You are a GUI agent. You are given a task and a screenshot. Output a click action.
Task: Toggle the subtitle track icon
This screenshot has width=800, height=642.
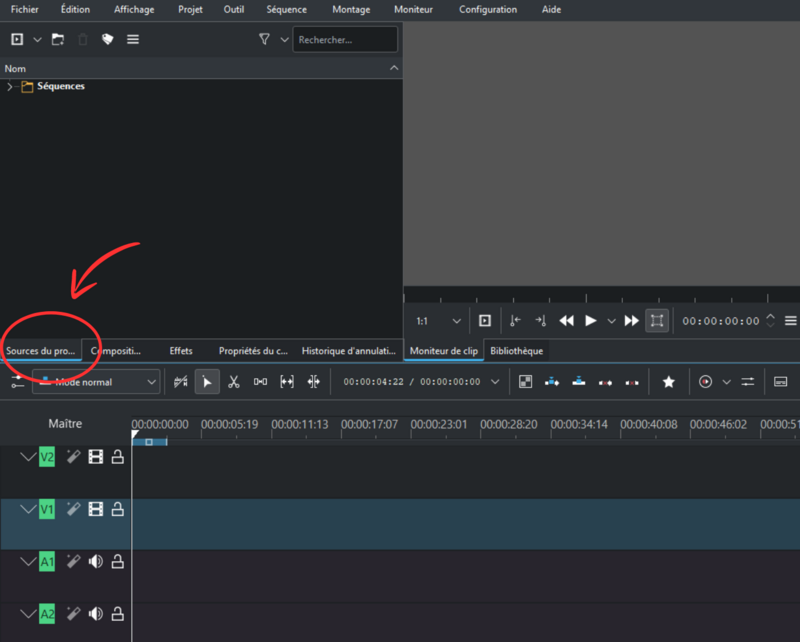coord(780,382)
